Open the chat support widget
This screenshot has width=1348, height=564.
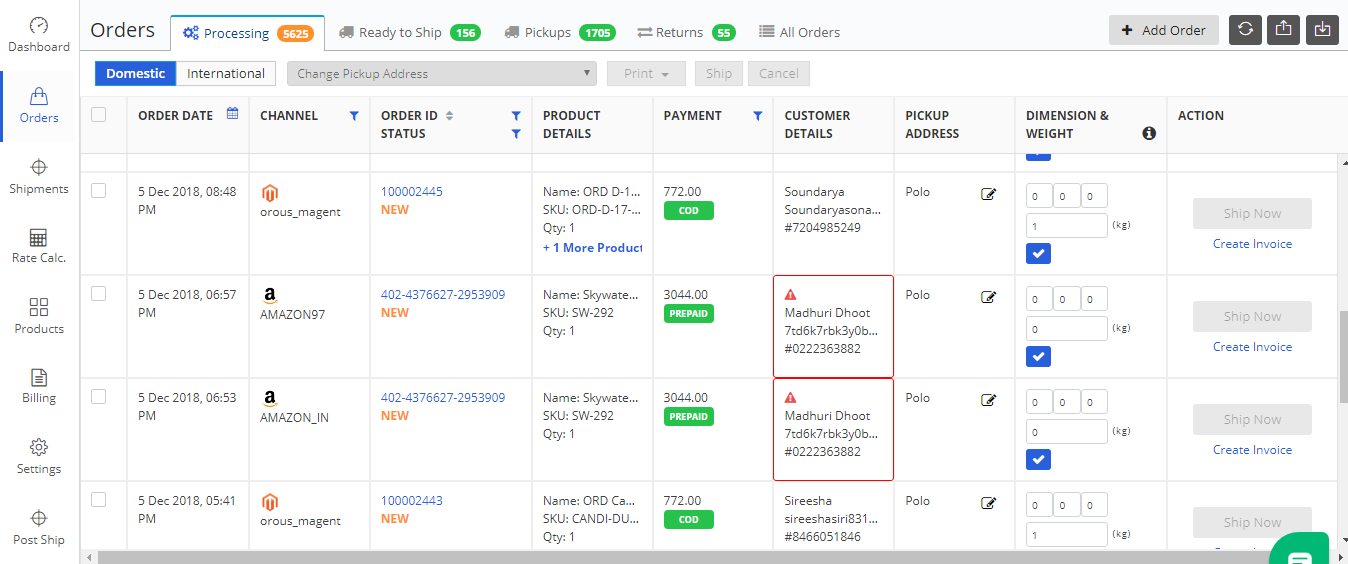(1299, 551)
